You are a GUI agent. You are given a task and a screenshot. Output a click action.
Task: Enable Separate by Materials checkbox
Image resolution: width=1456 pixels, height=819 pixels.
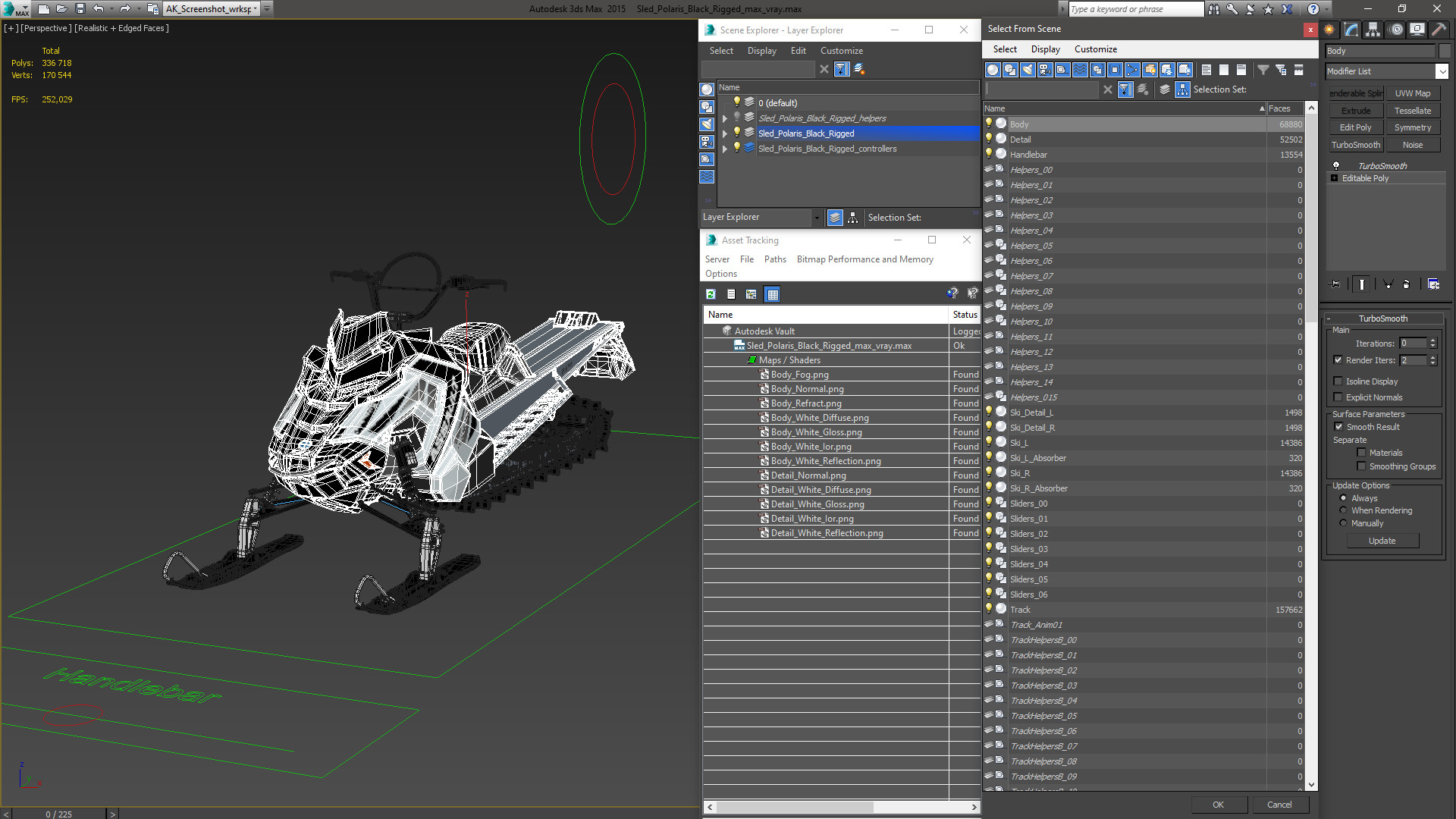click(1361, 453)
